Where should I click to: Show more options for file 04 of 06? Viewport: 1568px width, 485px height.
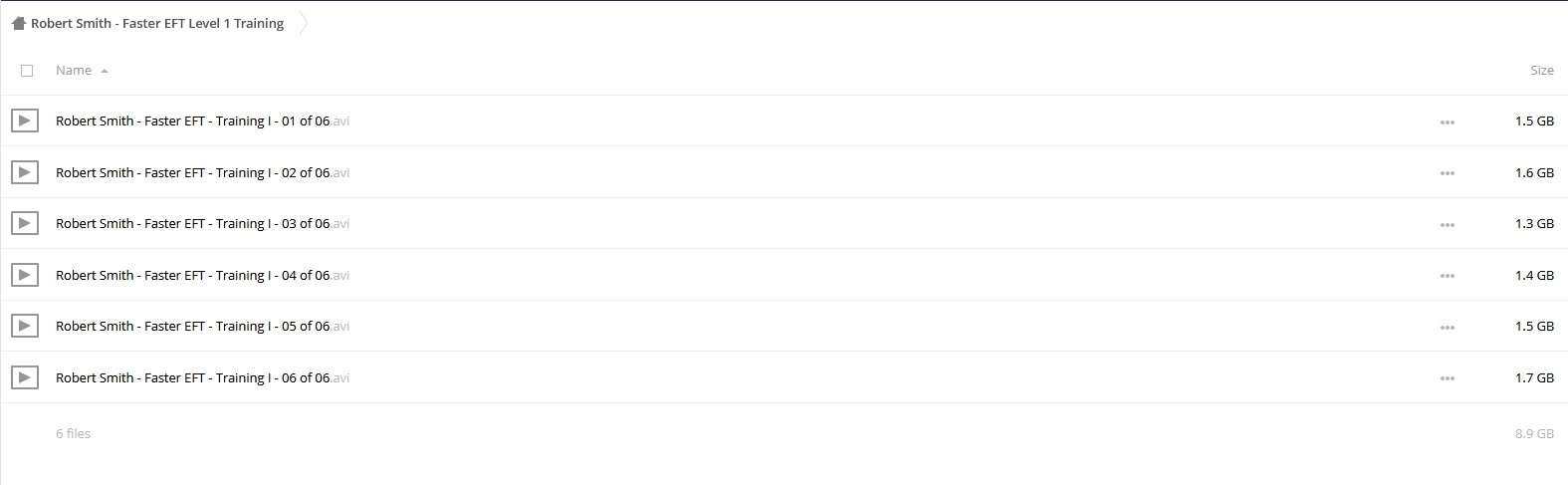point(1447,276)
